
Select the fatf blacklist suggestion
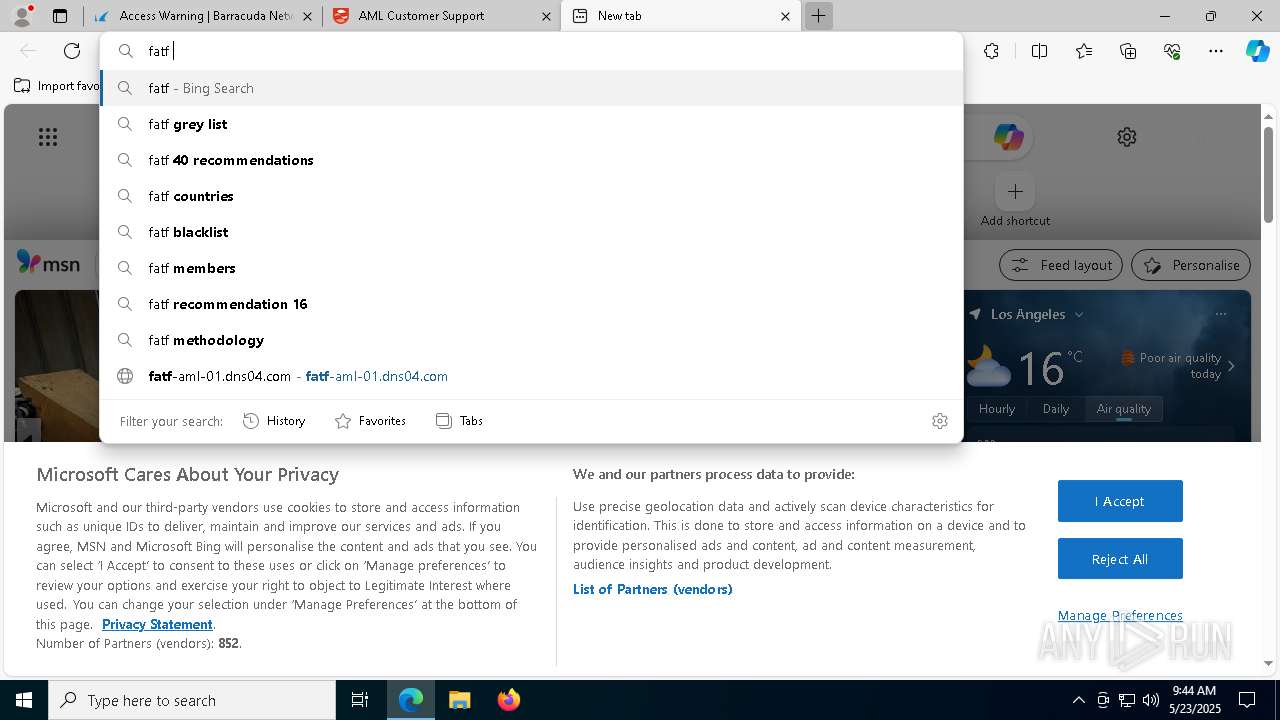(531, 232)
